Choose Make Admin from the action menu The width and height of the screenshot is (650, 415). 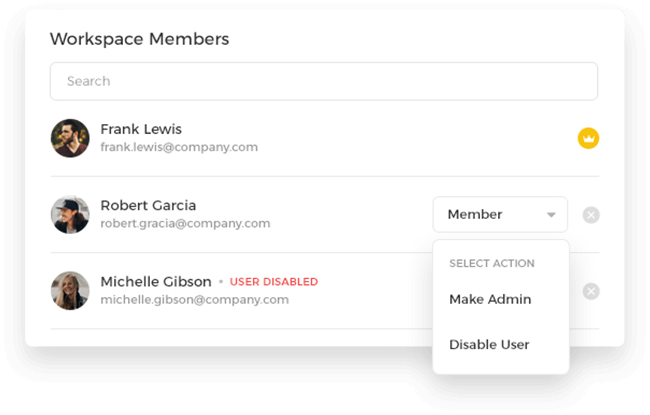pyautogui.click(x=490, y=299)
